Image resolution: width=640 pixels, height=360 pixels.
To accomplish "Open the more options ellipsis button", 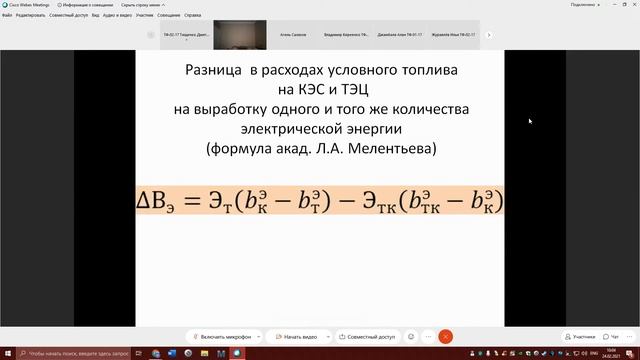I will (x=428, y=337).
